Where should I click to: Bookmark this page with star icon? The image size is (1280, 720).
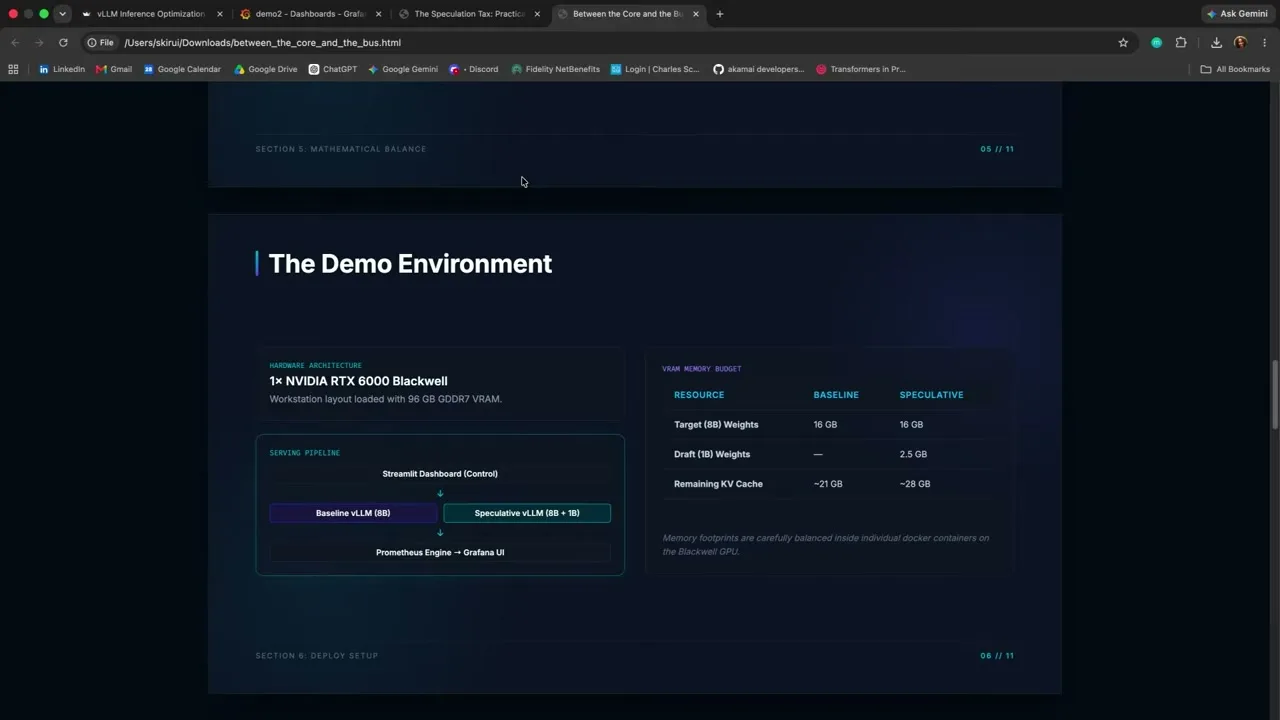coord(1123,43)
